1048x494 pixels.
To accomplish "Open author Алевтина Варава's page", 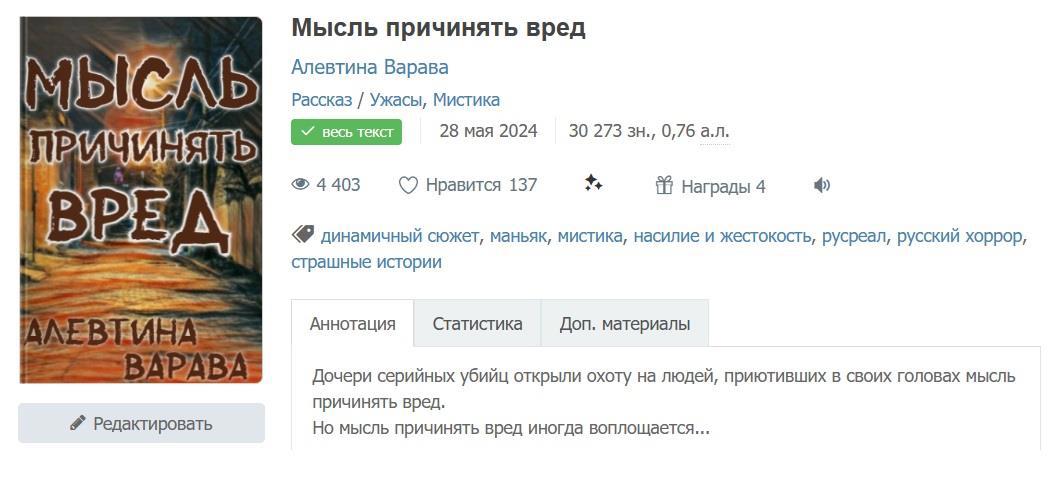I will pos(370,67).
